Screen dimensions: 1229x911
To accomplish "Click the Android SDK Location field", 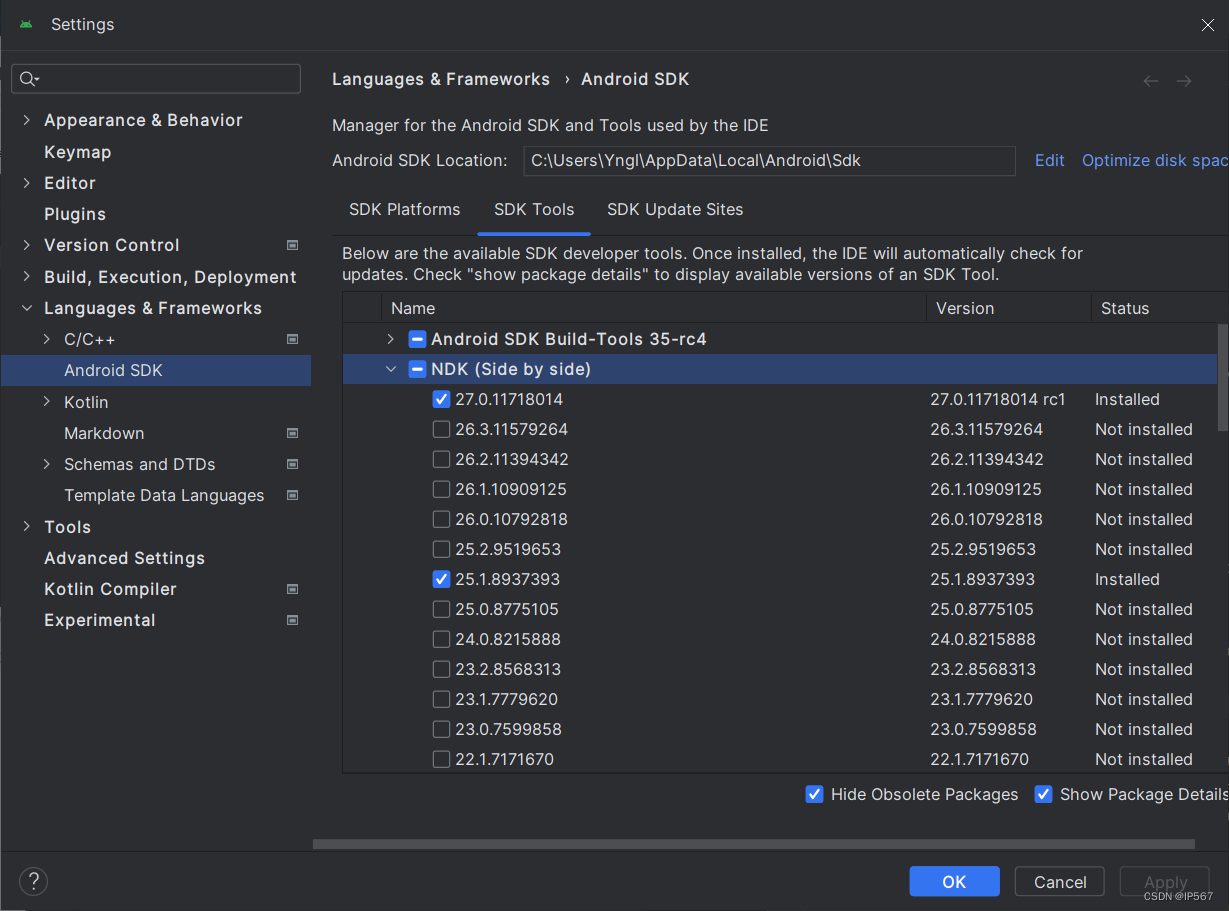I will (769, 160).
